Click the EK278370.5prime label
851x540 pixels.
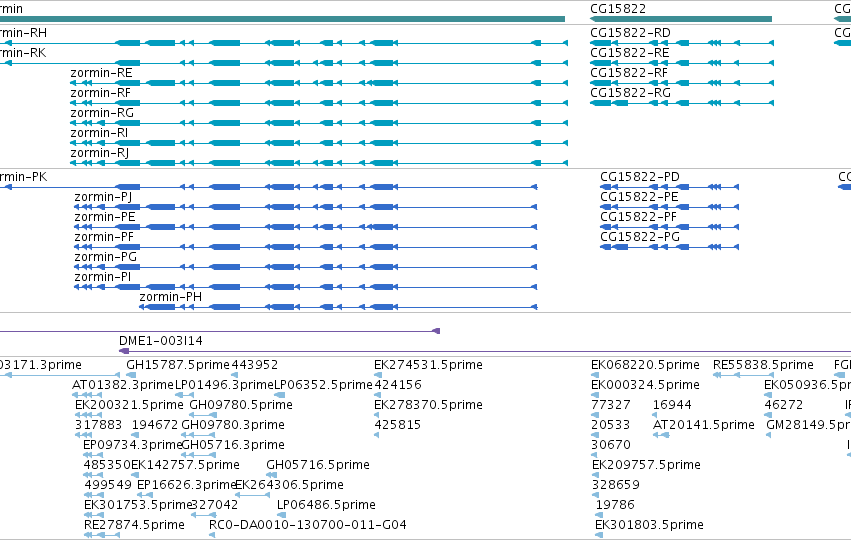tap(428, 405)
